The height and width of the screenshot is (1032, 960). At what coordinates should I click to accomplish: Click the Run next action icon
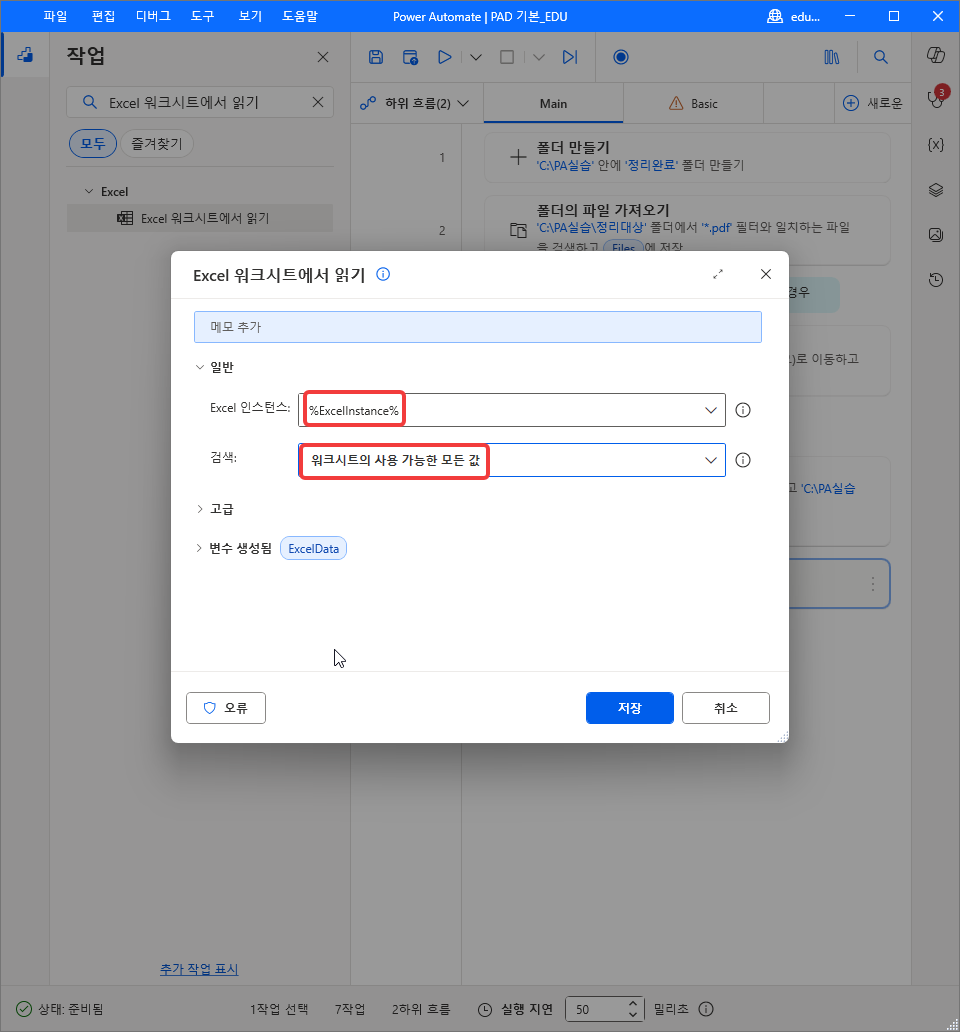coord(570,57)
